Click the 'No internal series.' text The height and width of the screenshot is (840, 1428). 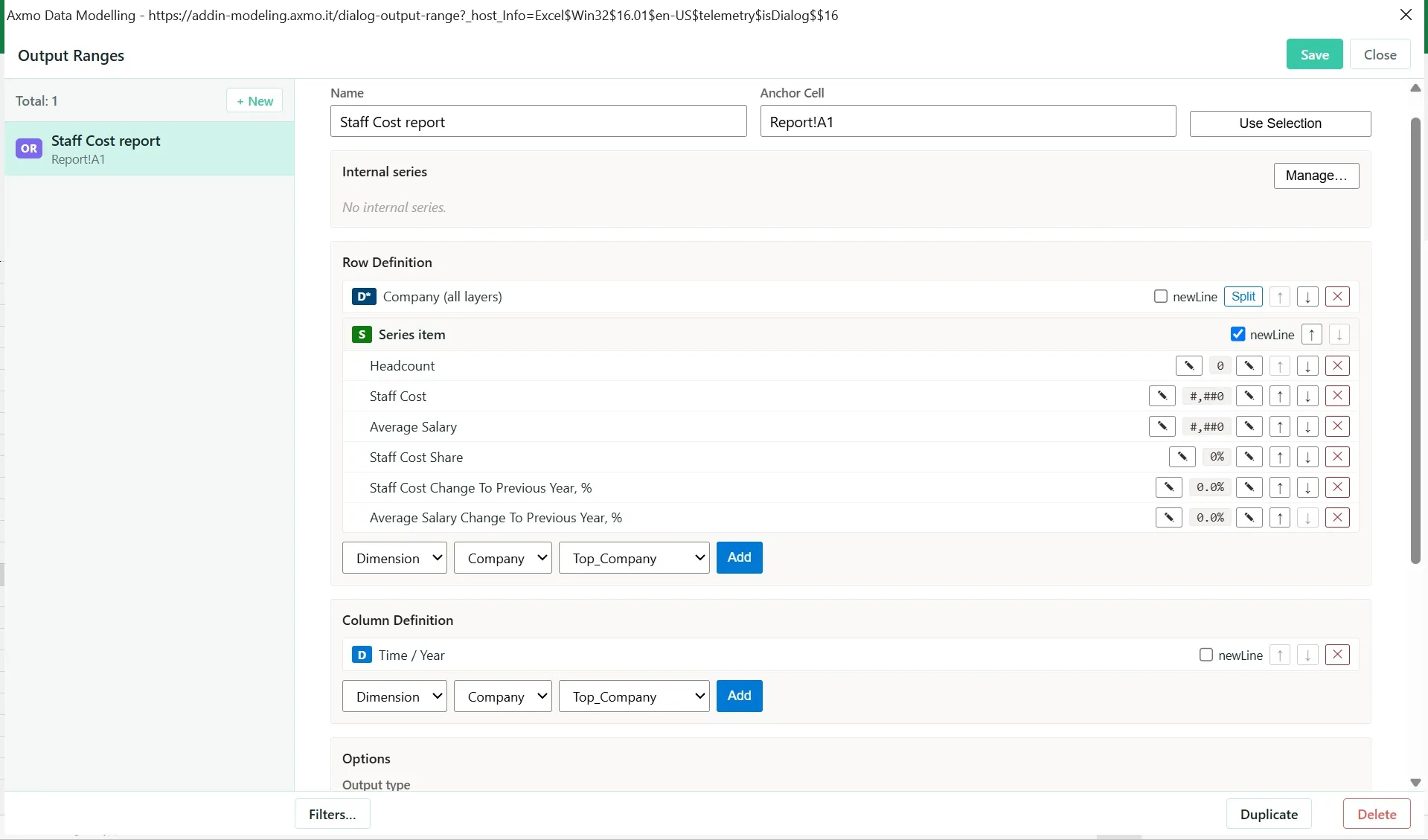pyautogui.click(x=394, y=208)
